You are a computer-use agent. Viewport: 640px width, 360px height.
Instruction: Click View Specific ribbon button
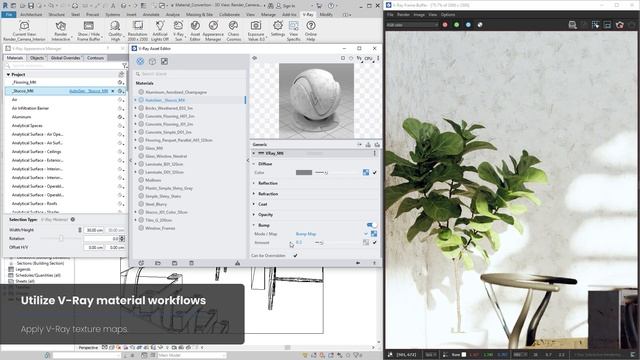pos(293,31)
